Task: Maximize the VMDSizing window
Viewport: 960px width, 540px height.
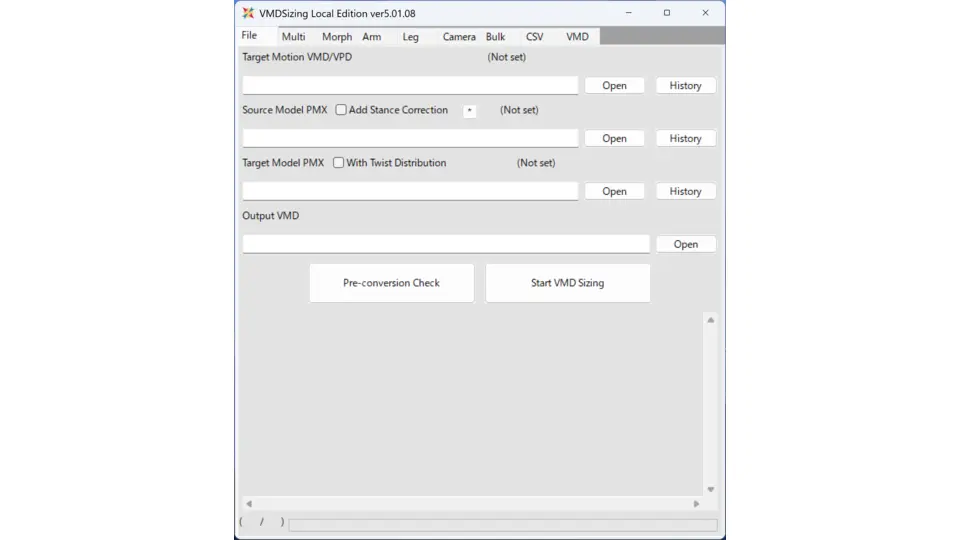Action: [667, 13]
